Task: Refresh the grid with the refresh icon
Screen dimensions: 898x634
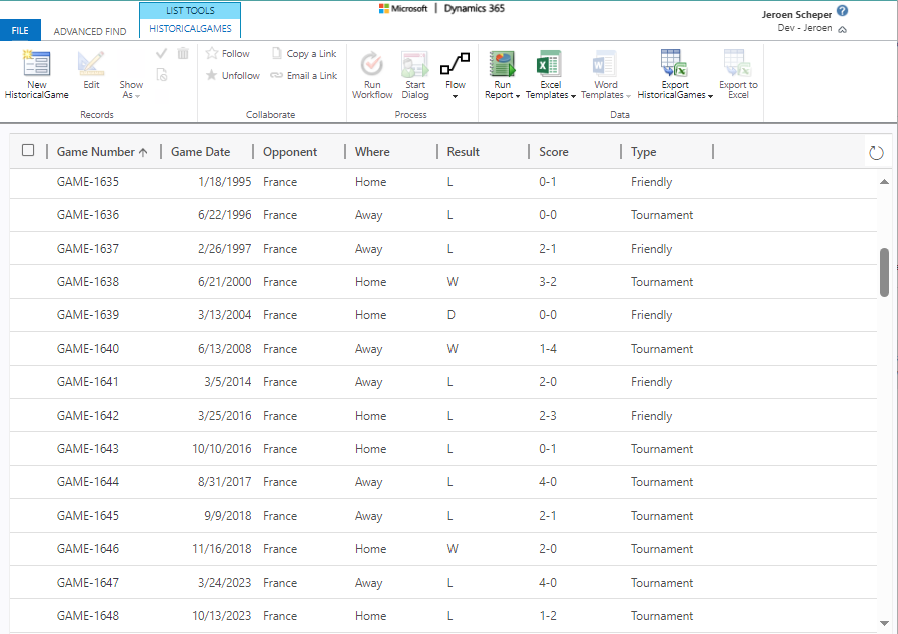Action: point(876,153)
